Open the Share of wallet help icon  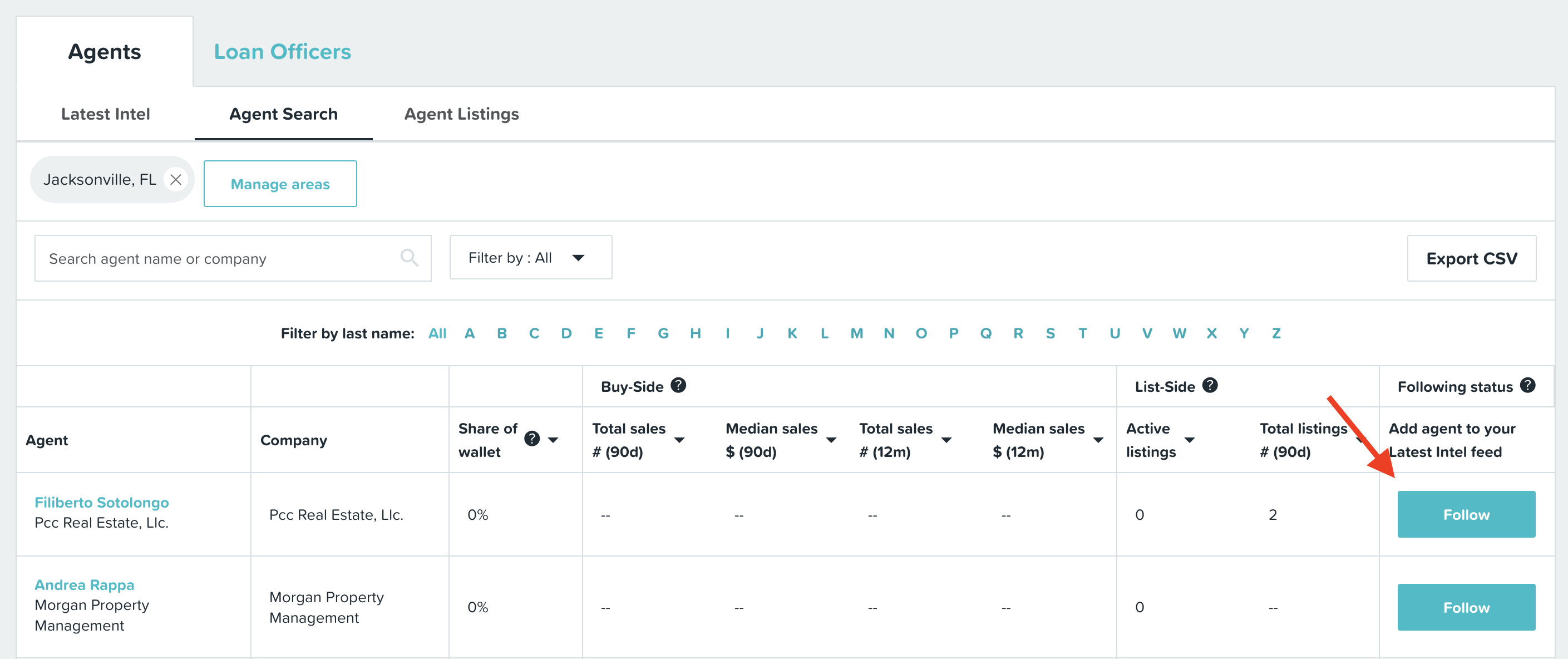coord(532,439)
